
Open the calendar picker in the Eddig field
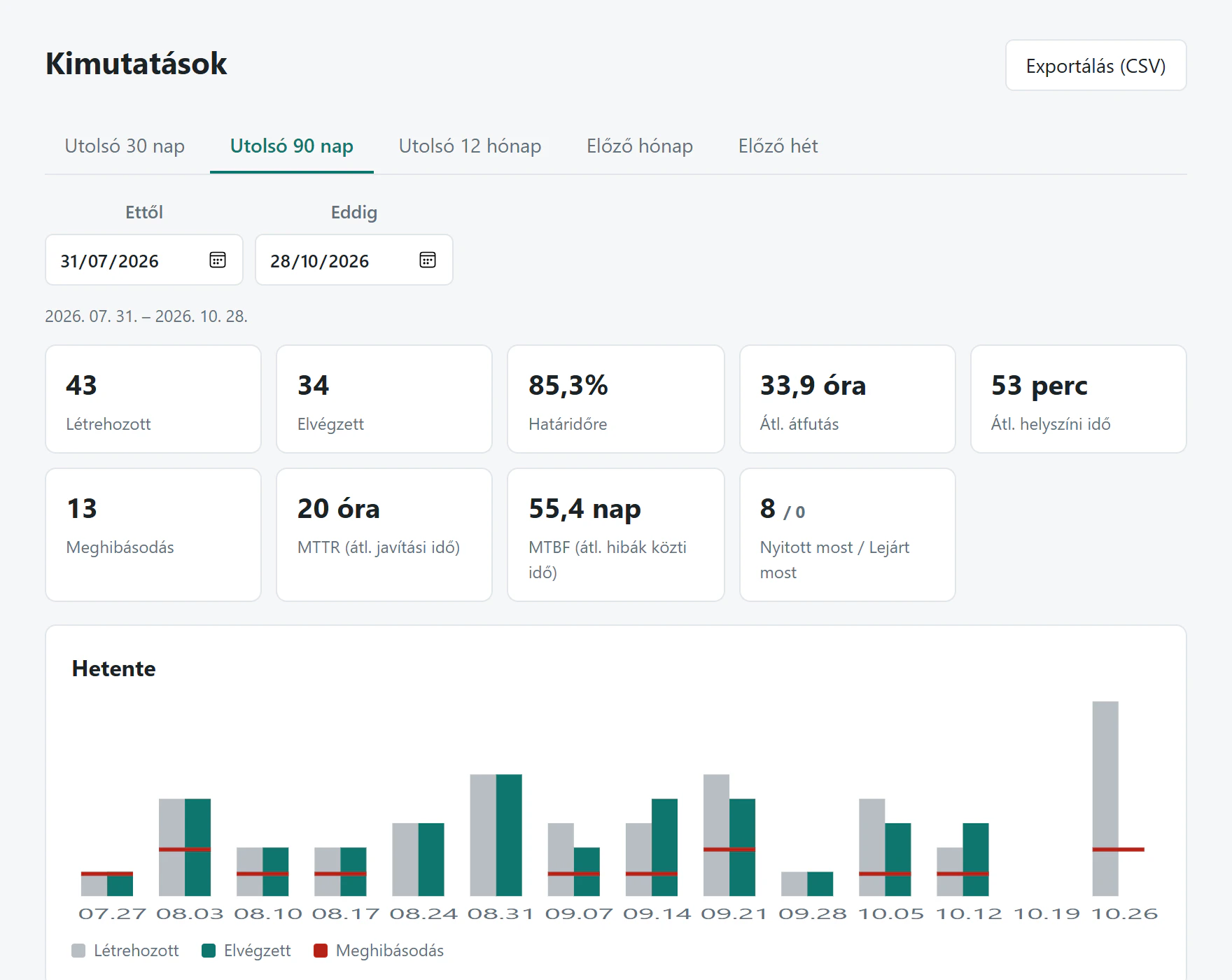pos(428,260)
